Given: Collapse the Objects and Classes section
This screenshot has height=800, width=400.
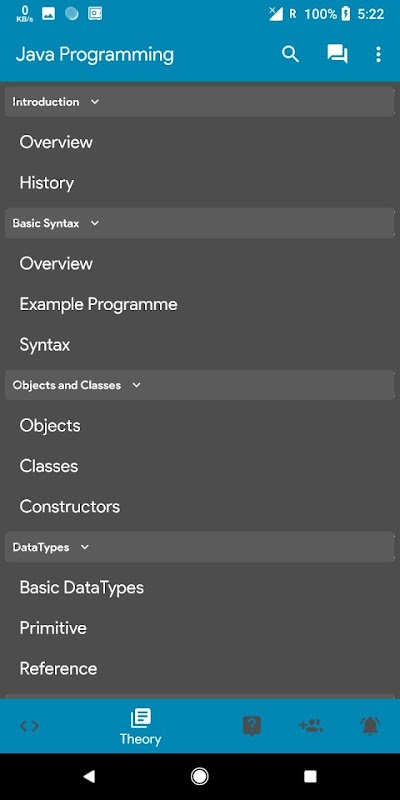Looking at the screenshot, I should coord(199,385).
